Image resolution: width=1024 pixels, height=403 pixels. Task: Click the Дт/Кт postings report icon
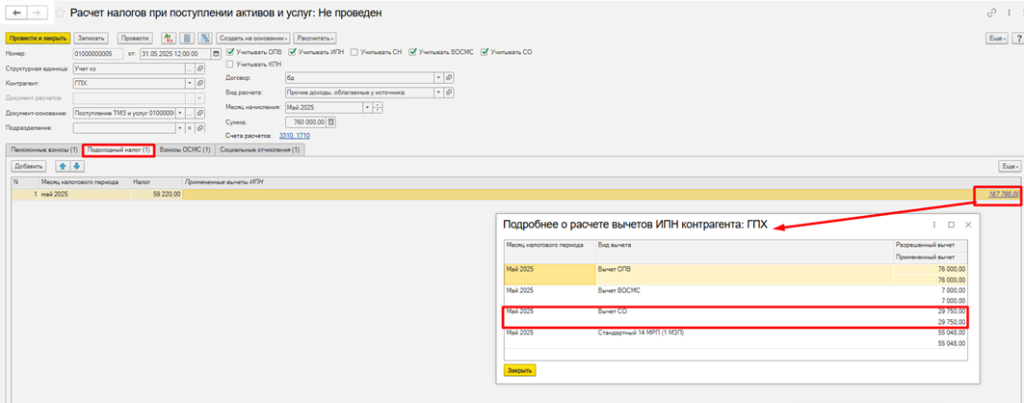pos(168,37)
